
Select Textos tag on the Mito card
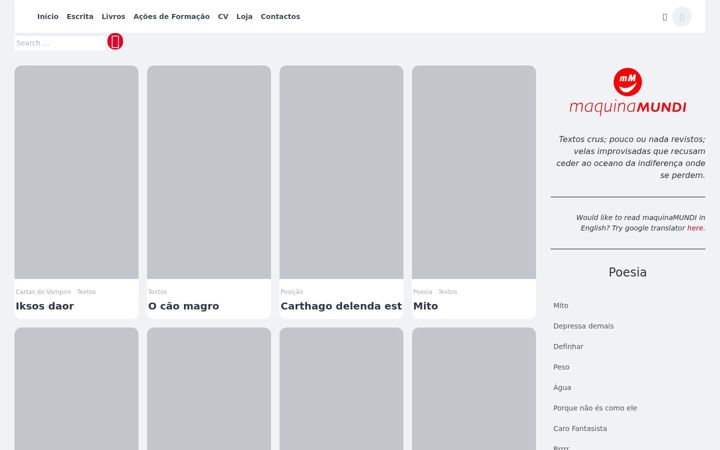pyautogui.click(x=447, y=292)
